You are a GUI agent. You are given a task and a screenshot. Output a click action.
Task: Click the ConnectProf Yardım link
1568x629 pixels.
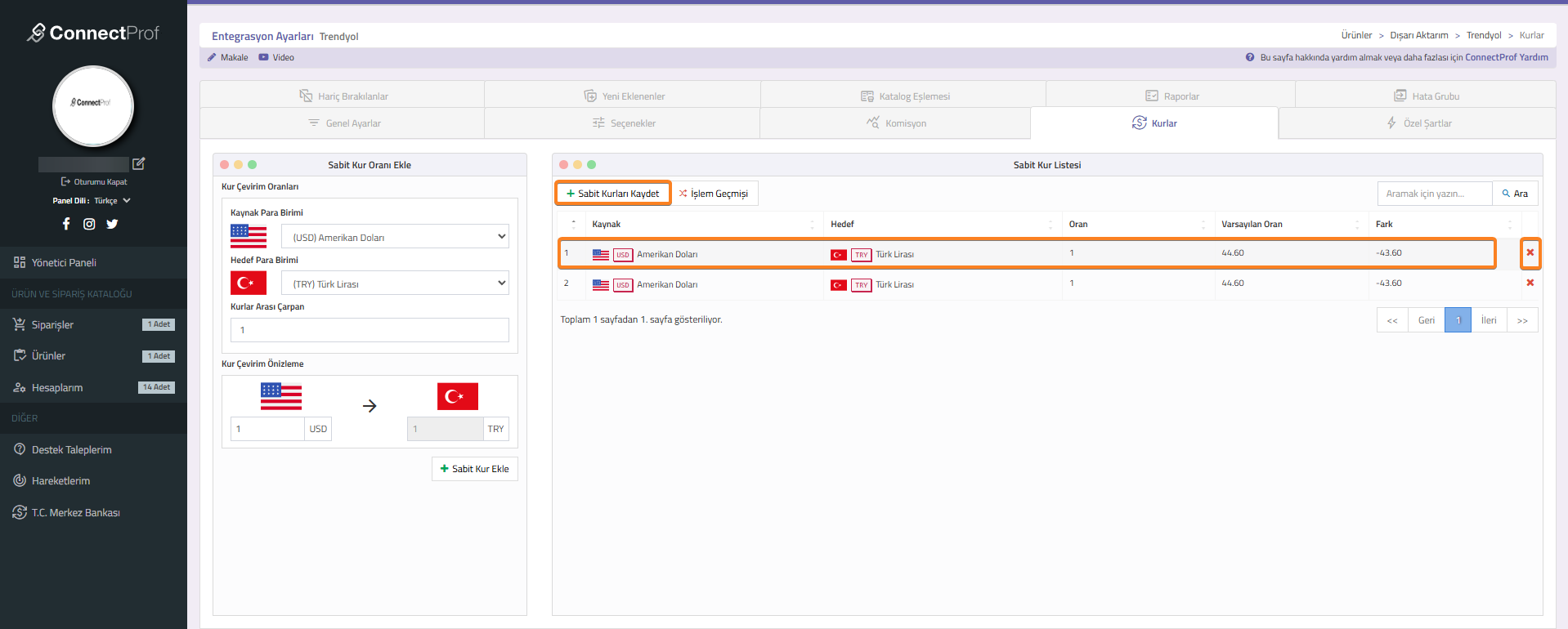click(1506, 57)
